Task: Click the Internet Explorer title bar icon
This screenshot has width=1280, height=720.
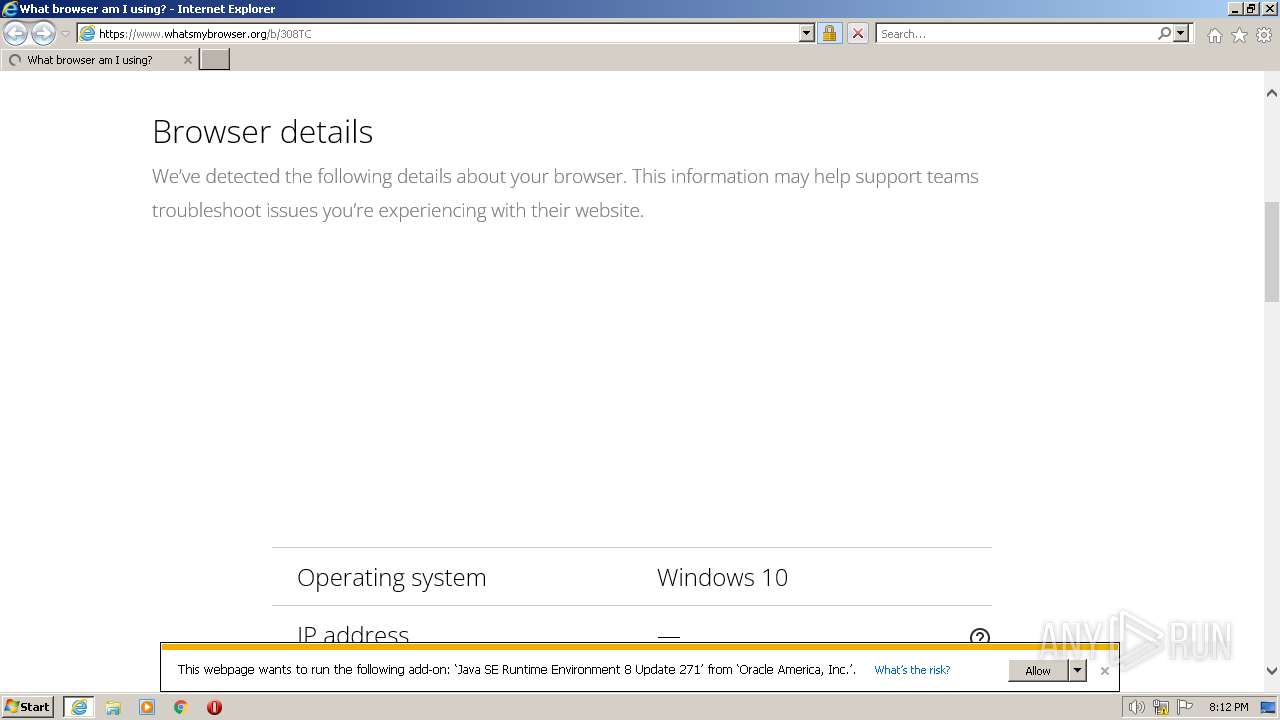Action: pyautogui.click(x=10, y=9)
